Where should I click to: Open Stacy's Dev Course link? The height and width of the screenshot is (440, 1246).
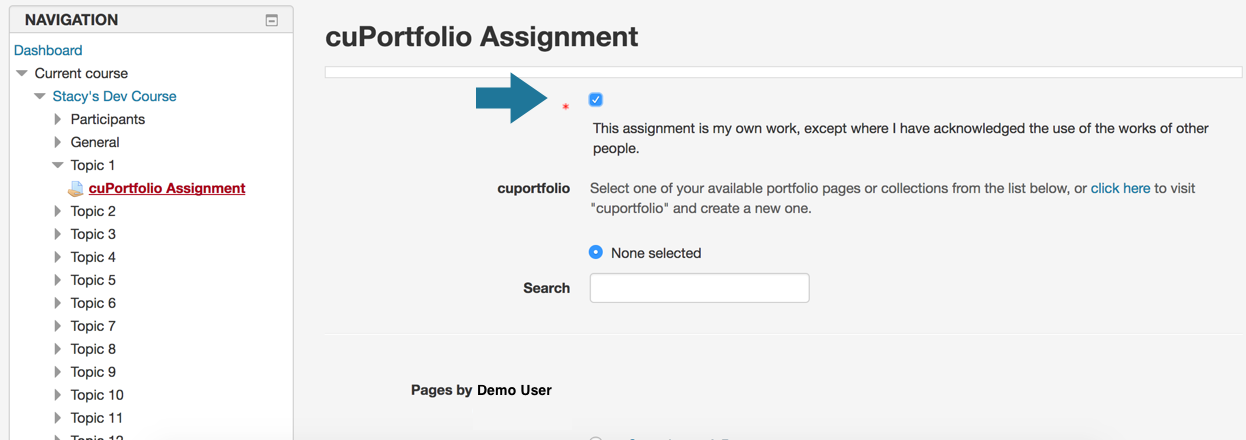click(114, 96)
